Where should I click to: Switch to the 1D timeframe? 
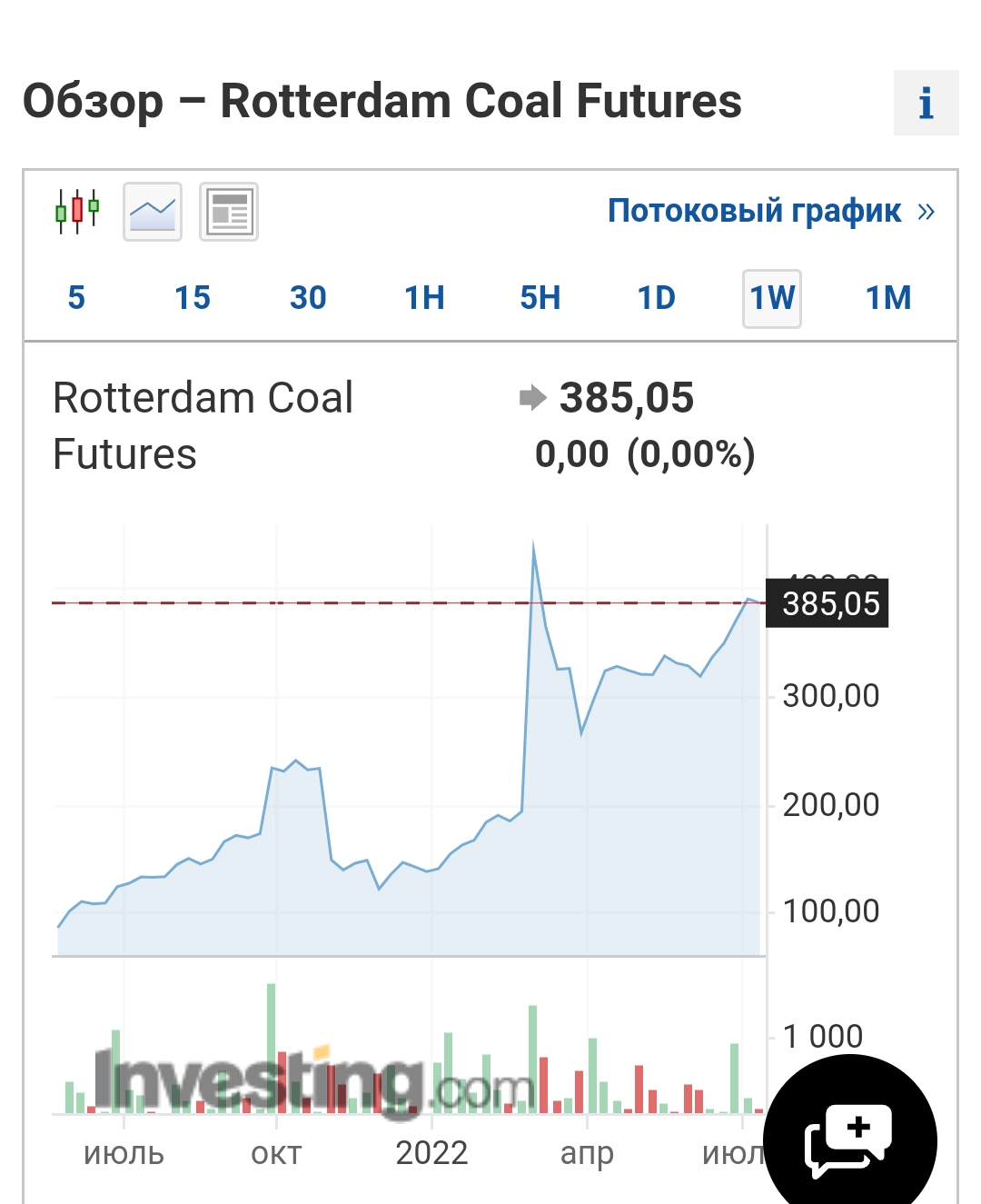click(x=656, y=298)
